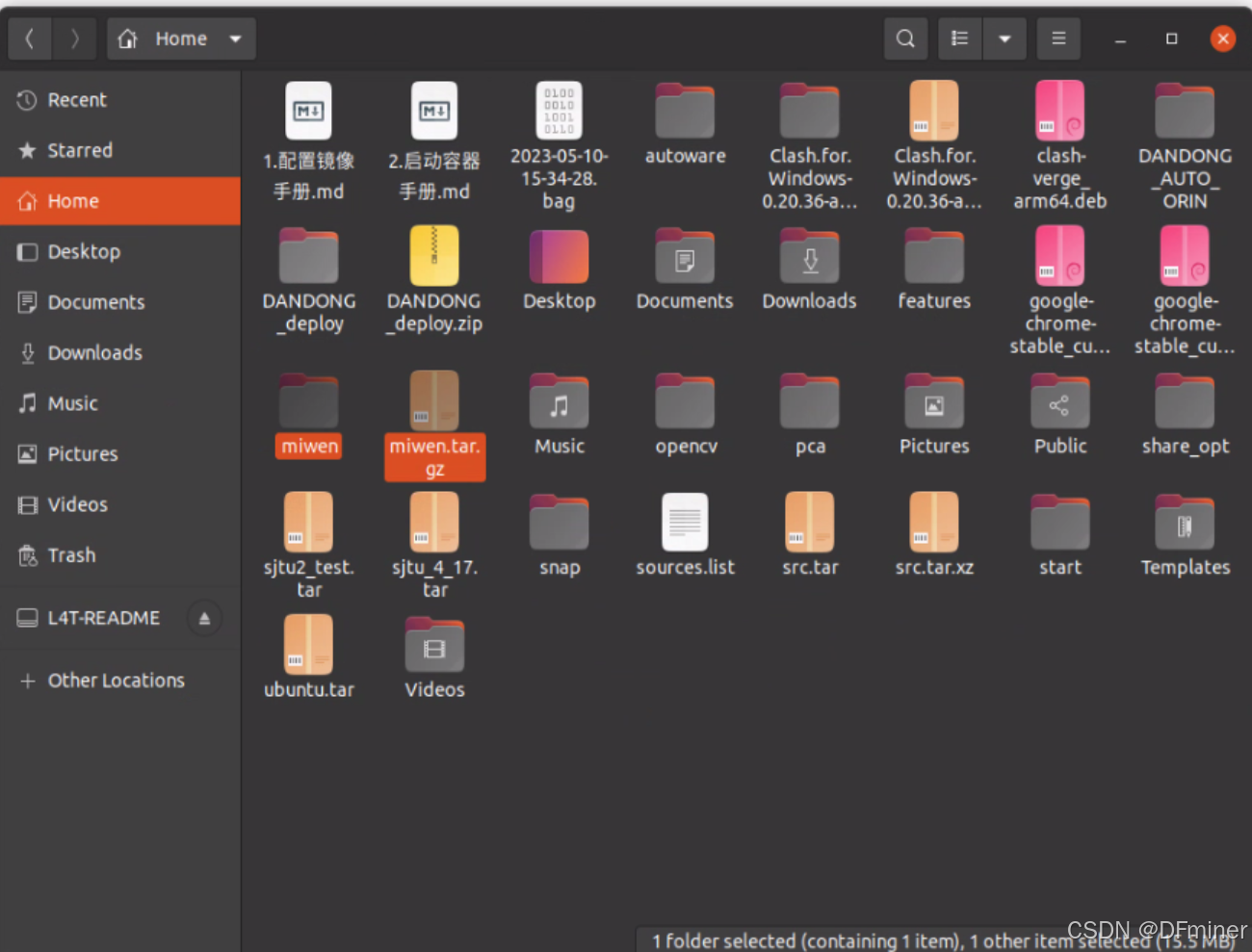Image resolution: width=1252 pixels, height=952 pixels.
Task: Maximize the Files window
Action: click(x=1171, y=39)
